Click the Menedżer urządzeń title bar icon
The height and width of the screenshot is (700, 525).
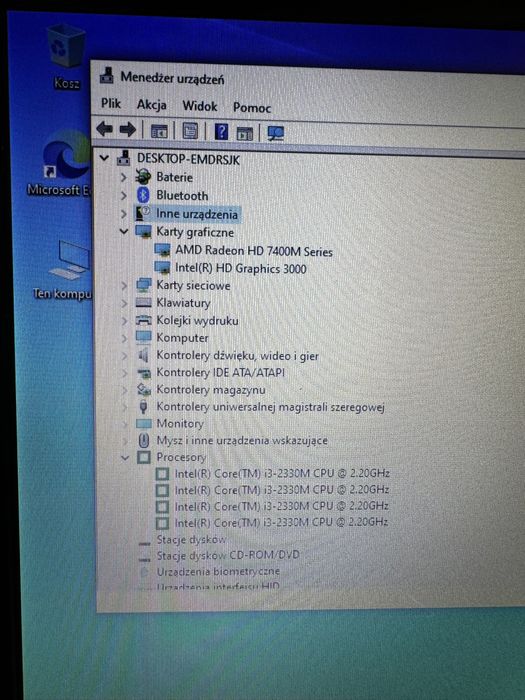[x=106, y=75]
